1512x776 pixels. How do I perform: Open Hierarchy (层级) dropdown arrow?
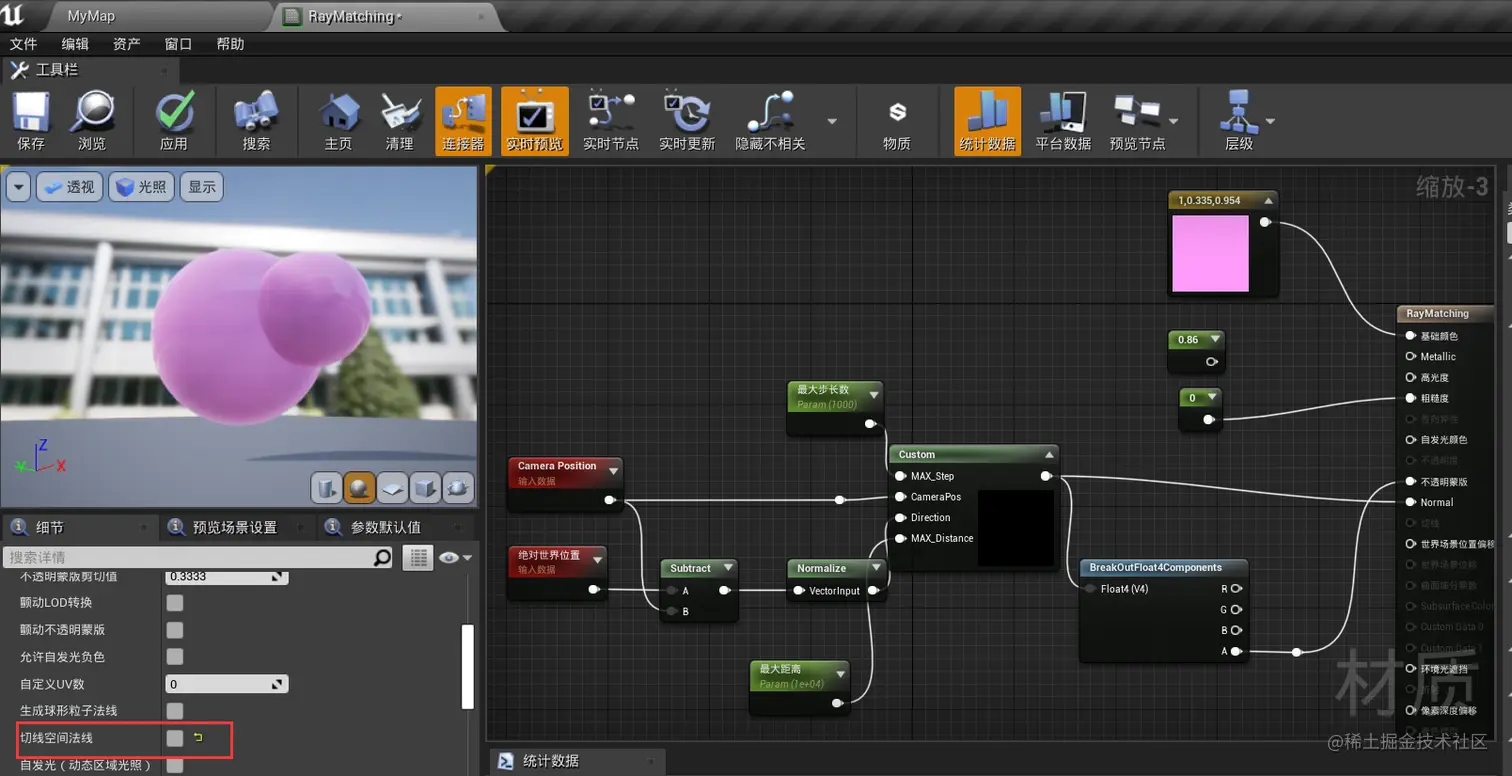(x=1270, y=121)
